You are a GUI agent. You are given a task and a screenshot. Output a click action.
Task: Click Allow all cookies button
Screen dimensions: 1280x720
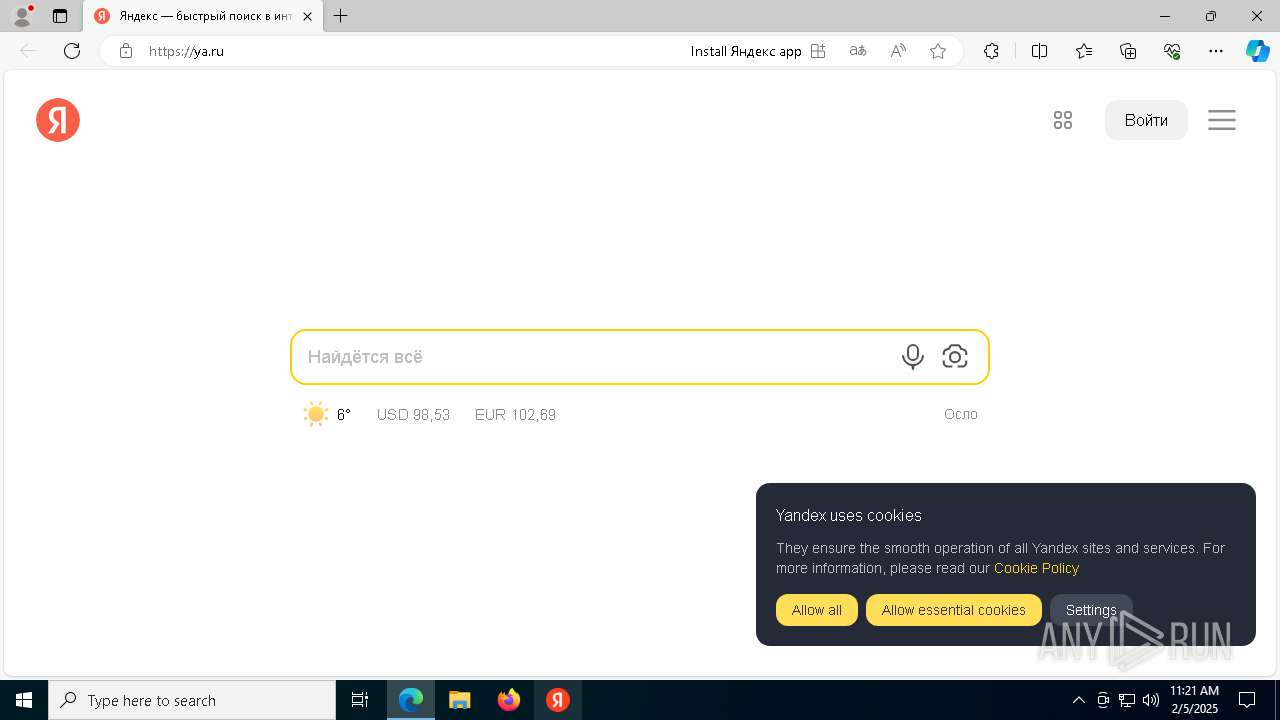pyautogui.click(x=817, y=610)
